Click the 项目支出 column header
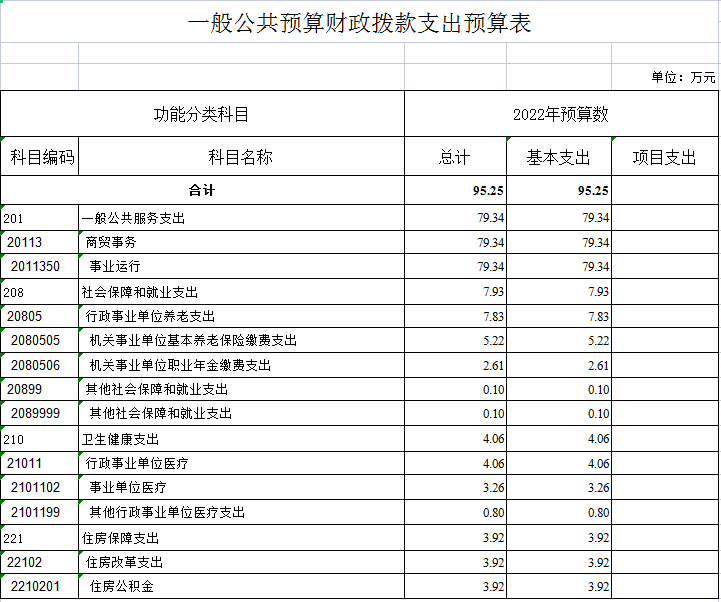 point(665,156)
